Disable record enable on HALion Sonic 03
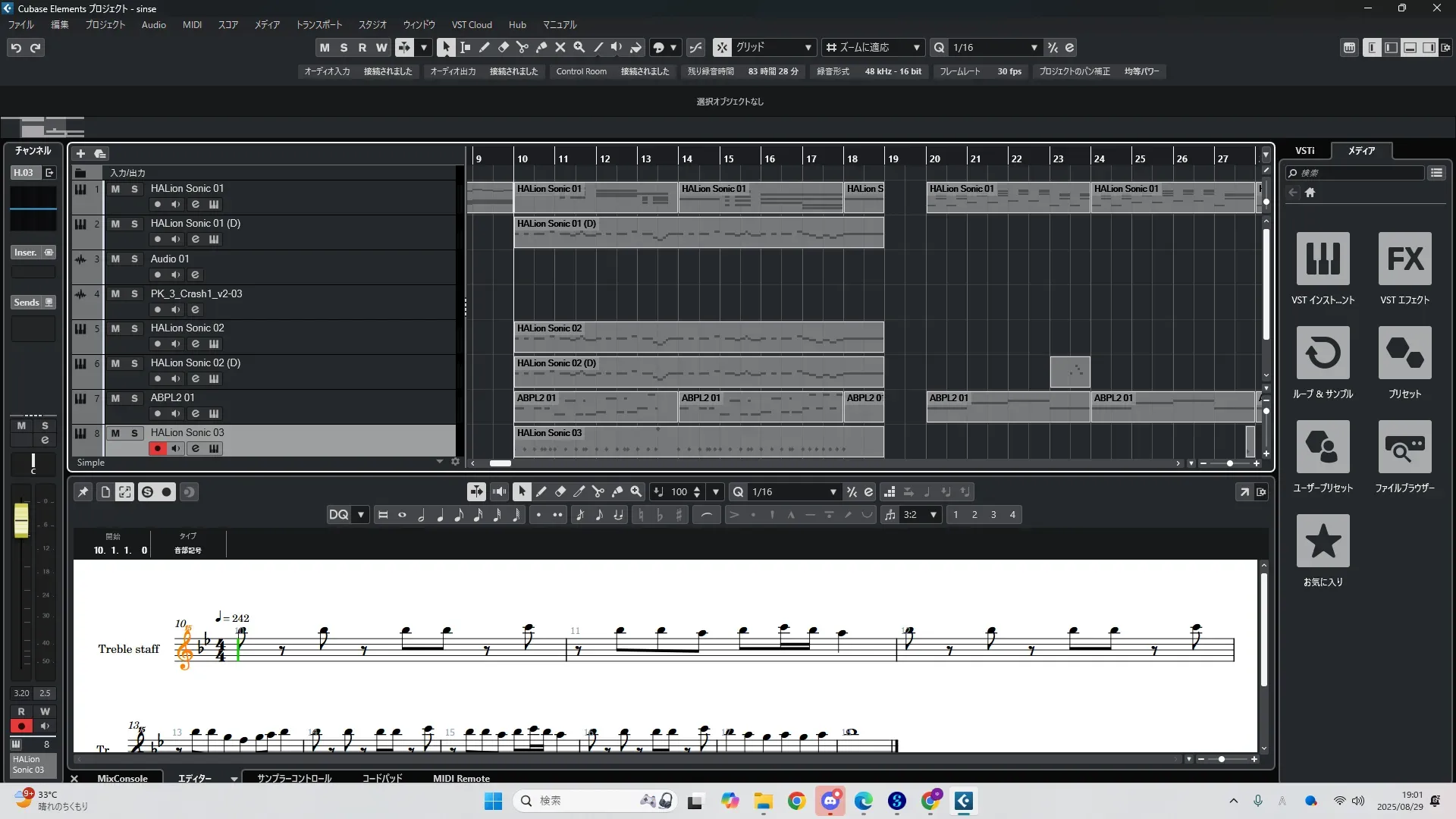This screenshot has width=1456, height=819. click(x=157, y=448)
